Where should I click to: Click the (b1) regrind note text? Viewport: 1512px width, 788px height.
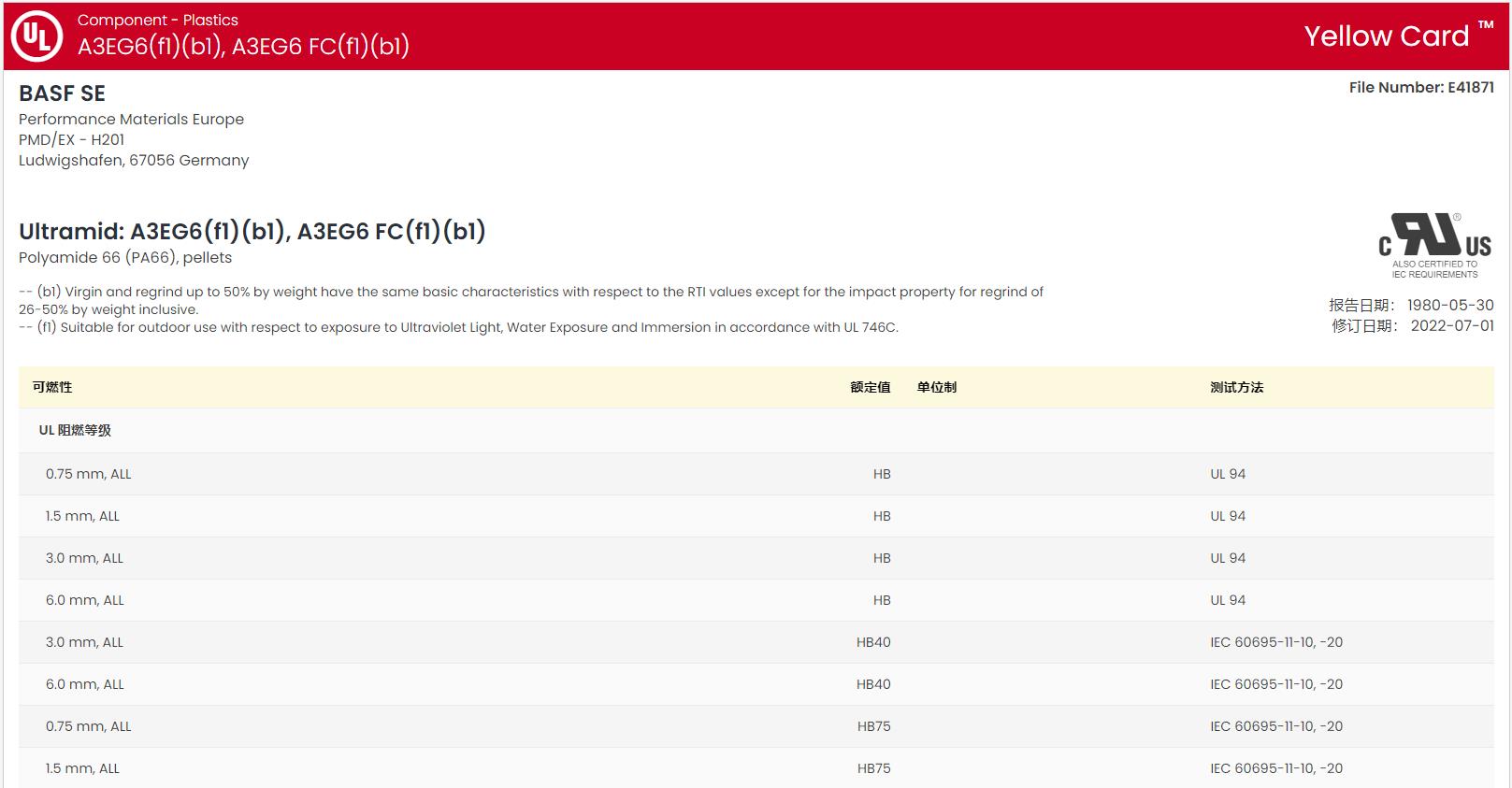click(x=531, y=300)
